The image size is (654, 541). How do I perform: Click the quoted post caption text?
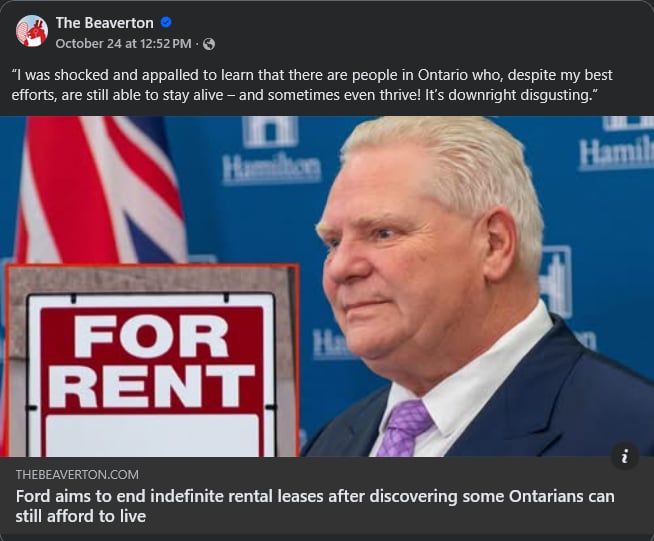312,85
